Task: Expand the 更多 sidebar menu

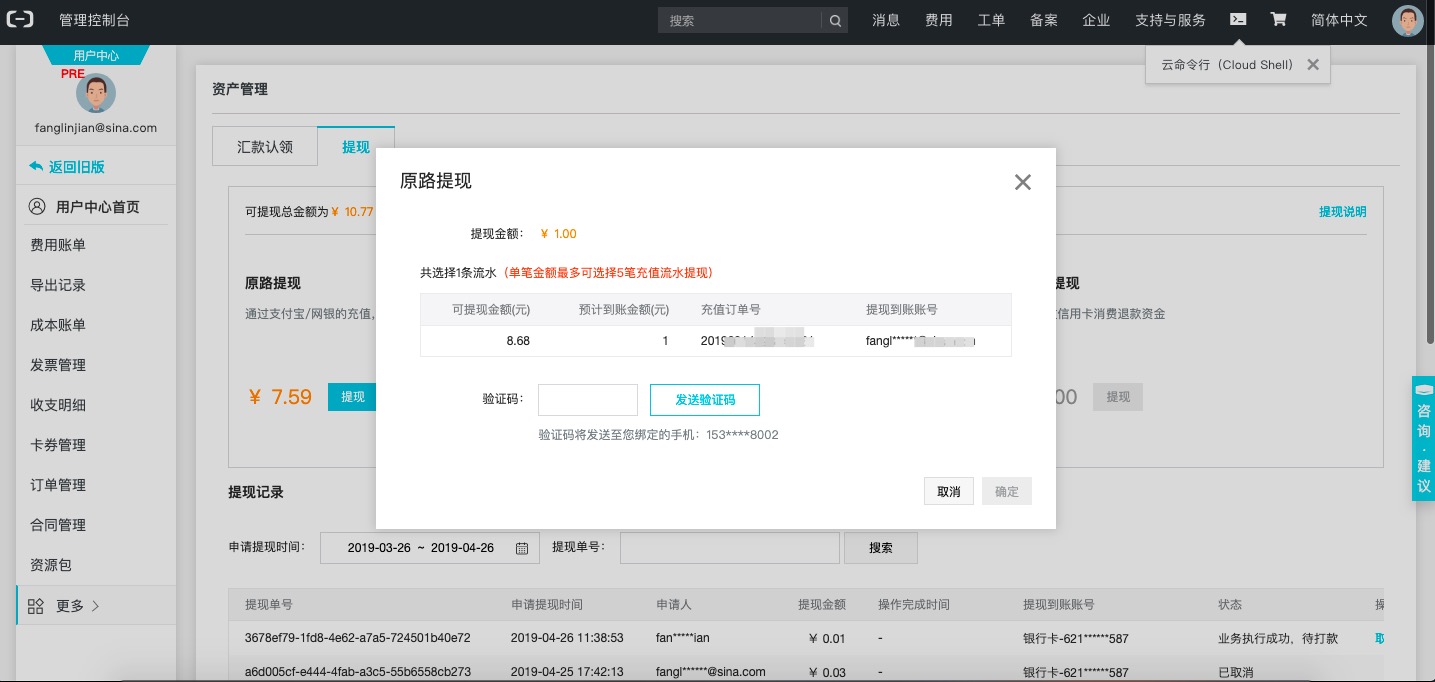Action: pos(96,606)
